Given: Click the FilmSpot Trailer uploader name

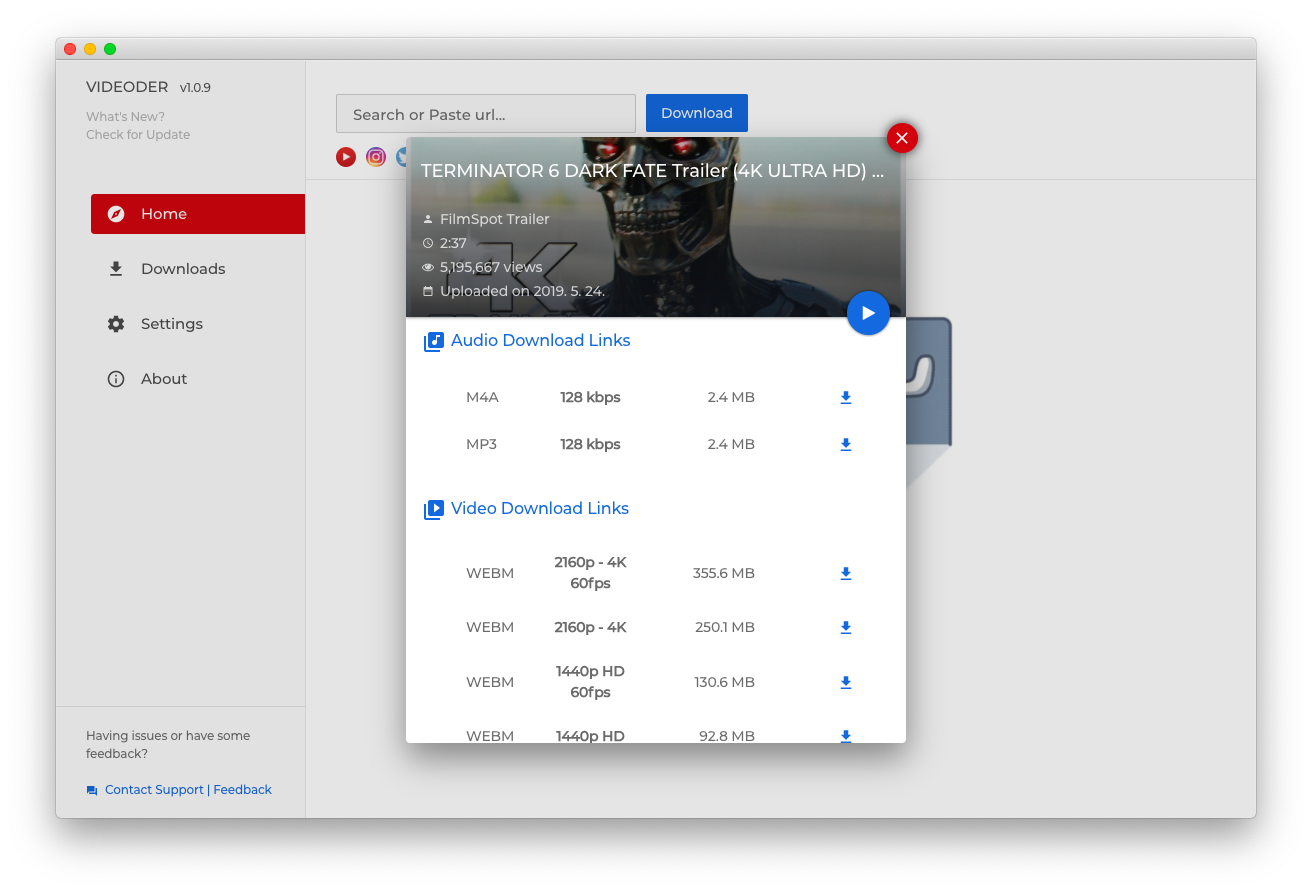Looking at the screenshot, I should 495,219.
